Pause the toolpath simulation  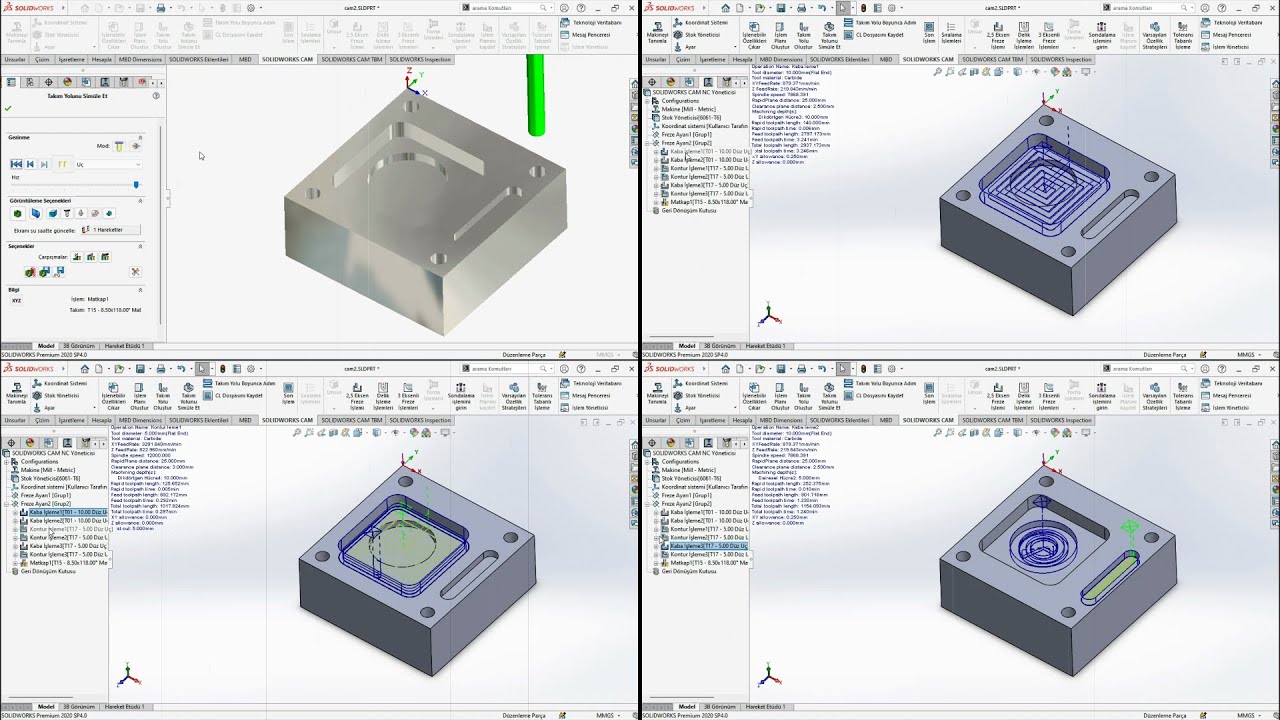click(x=61, y=164)
